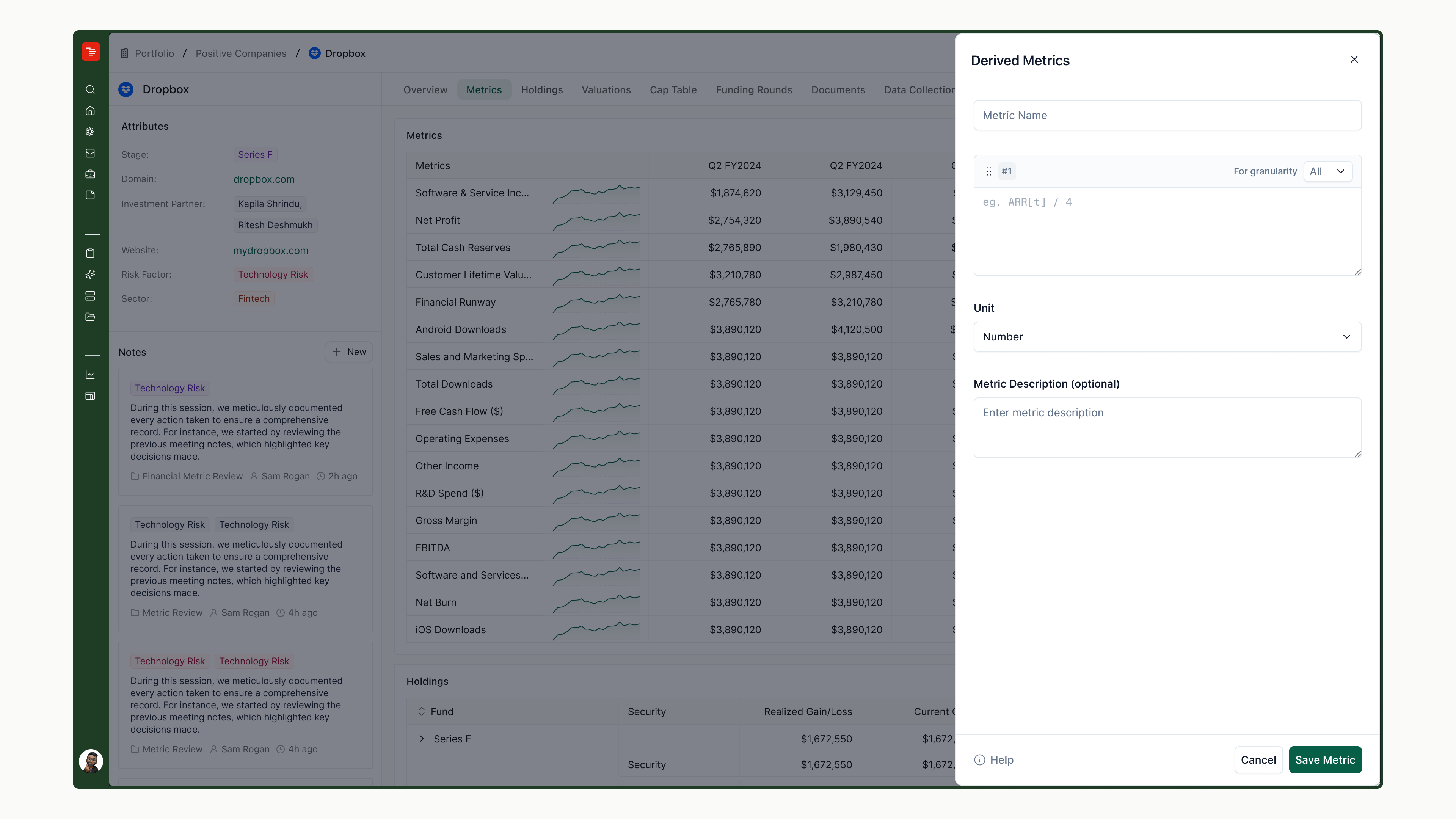Click the iOS Downloads metric name

pyautogui.click(x=450, y=630)
